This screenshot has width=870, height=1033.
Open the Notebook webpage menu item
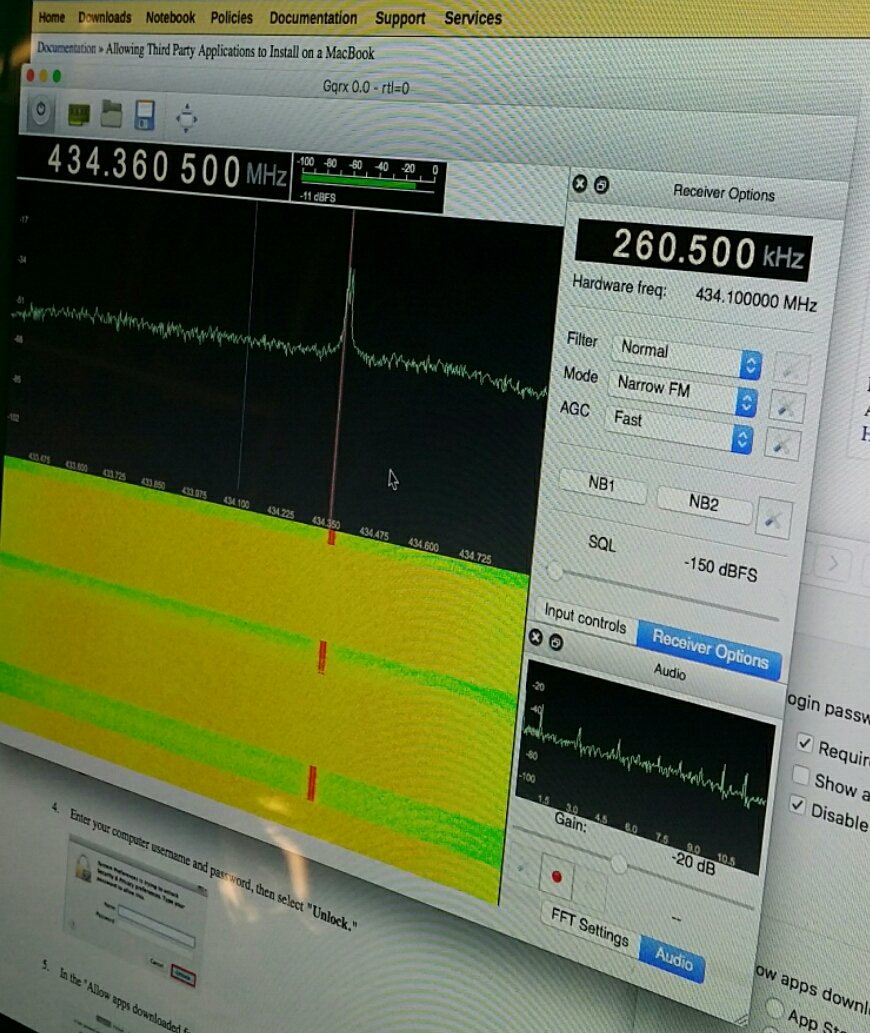tap(170, 17)
